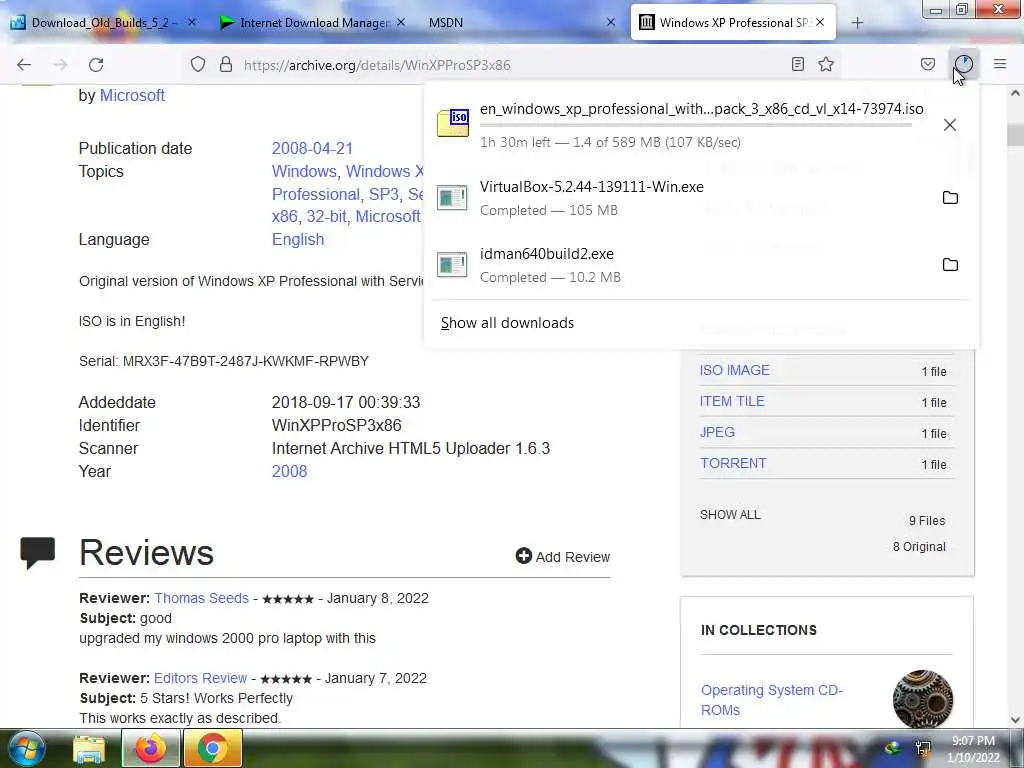The height and width of the screenshot is (768, 1024).
Task: Click the SP3 topic link
Action: (384, 195)
